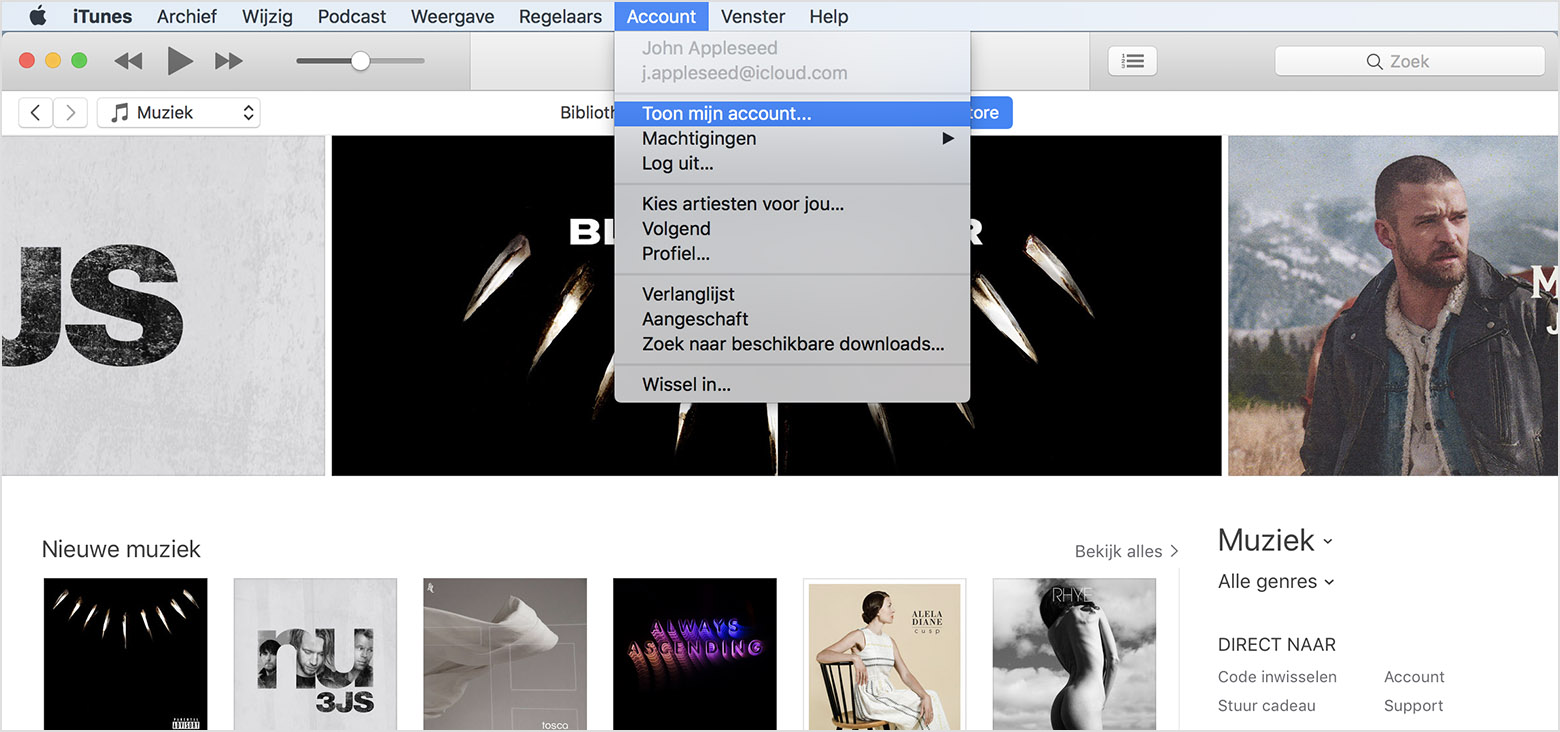The height and width of the screenshot is (732, 1560).
Task: Open the Apple menu
Action: 37,16
